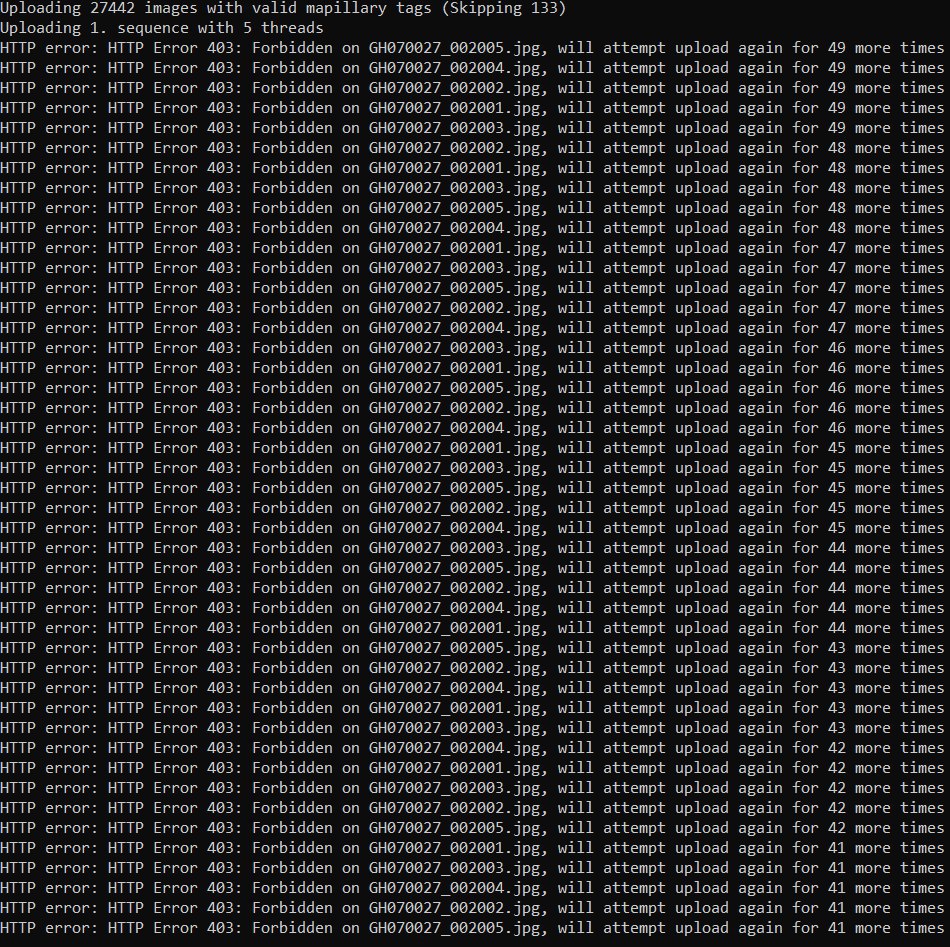Select the GH070027_002002.jpg line with 45 more times

coord(472,508)
